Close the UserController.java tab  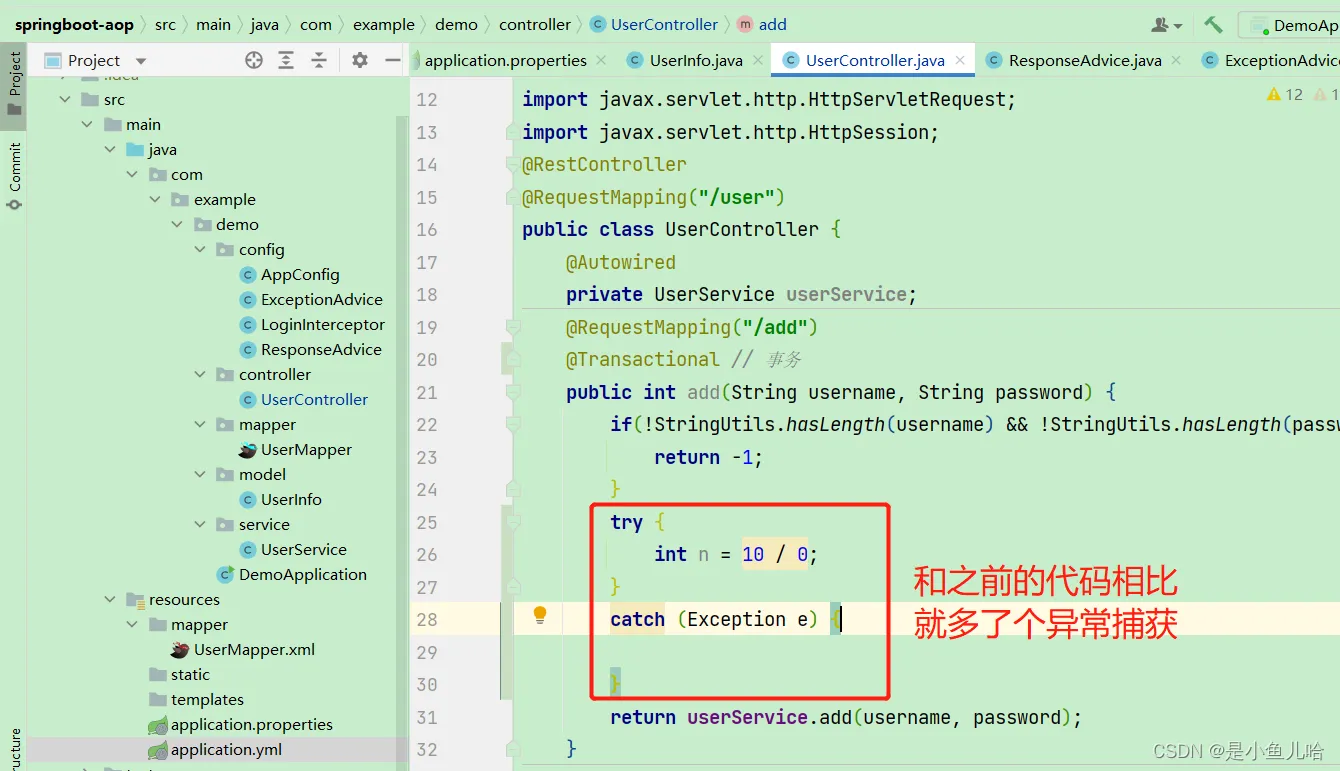pyautogui.click(x=960, y=60)
